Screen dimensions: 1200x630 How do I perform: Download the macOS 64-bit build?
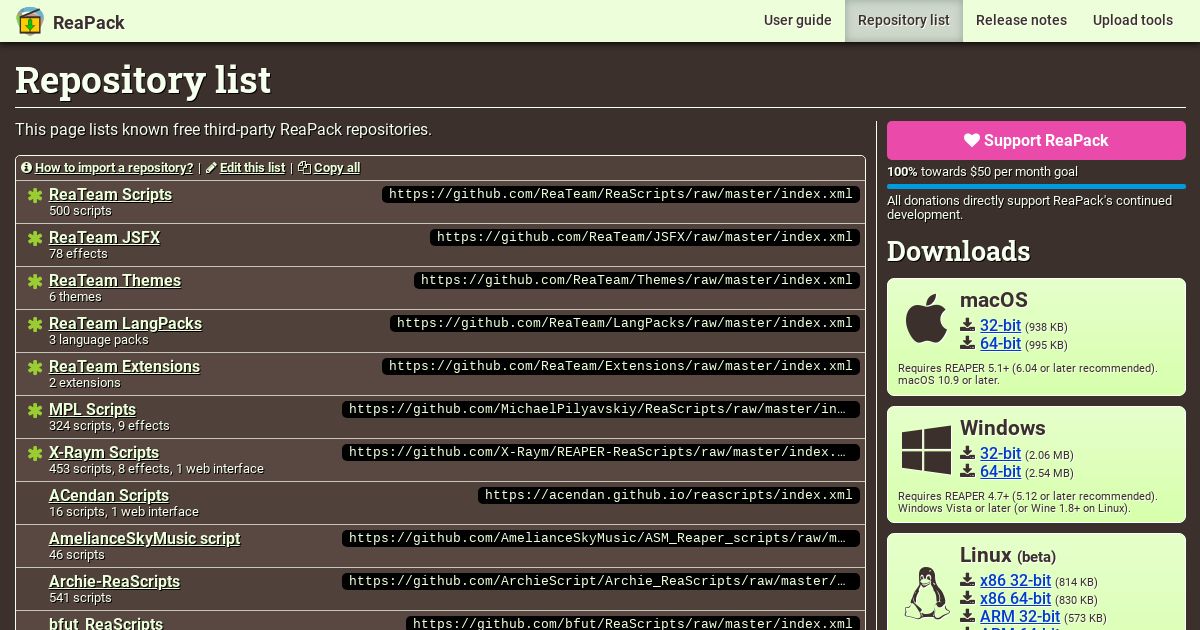coord(1000,343)
